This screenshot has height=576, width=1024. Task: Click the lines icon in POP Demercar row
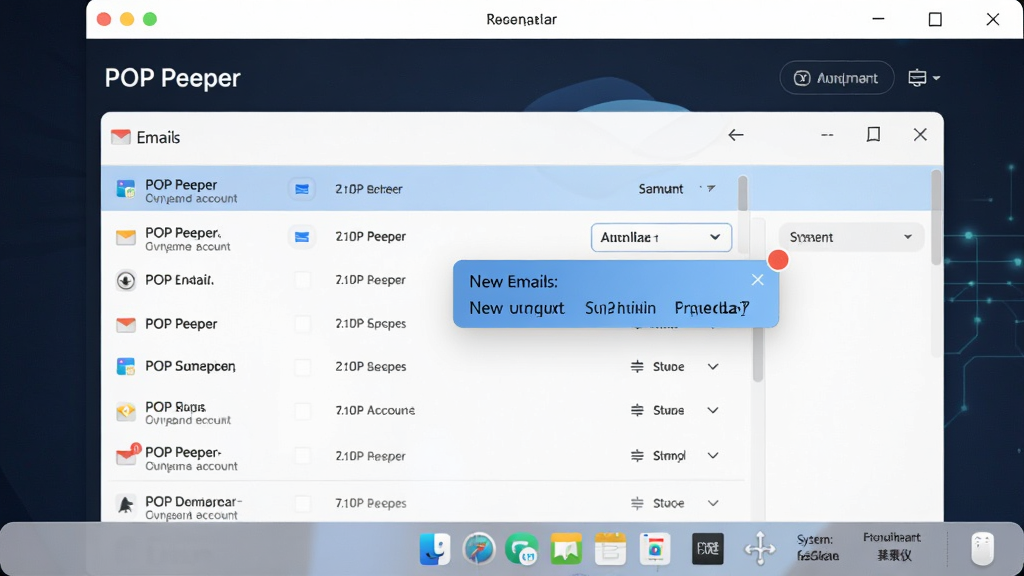pyautogui.click(x=637, y=504)
